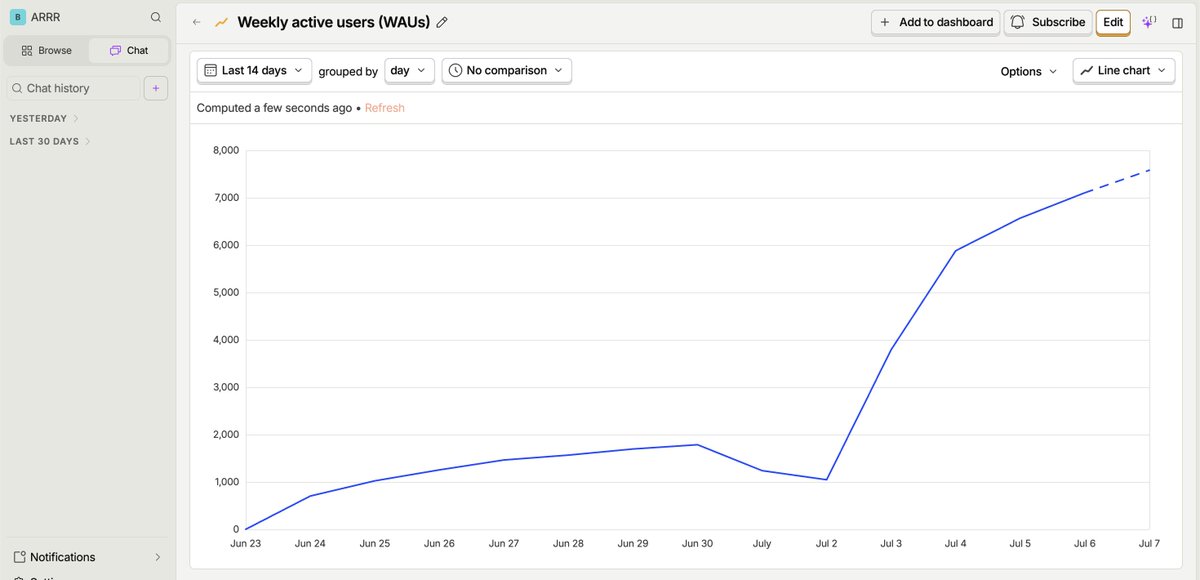Open the grouped by day dropdown
1200x580 pixels.
tap(409, 70)
